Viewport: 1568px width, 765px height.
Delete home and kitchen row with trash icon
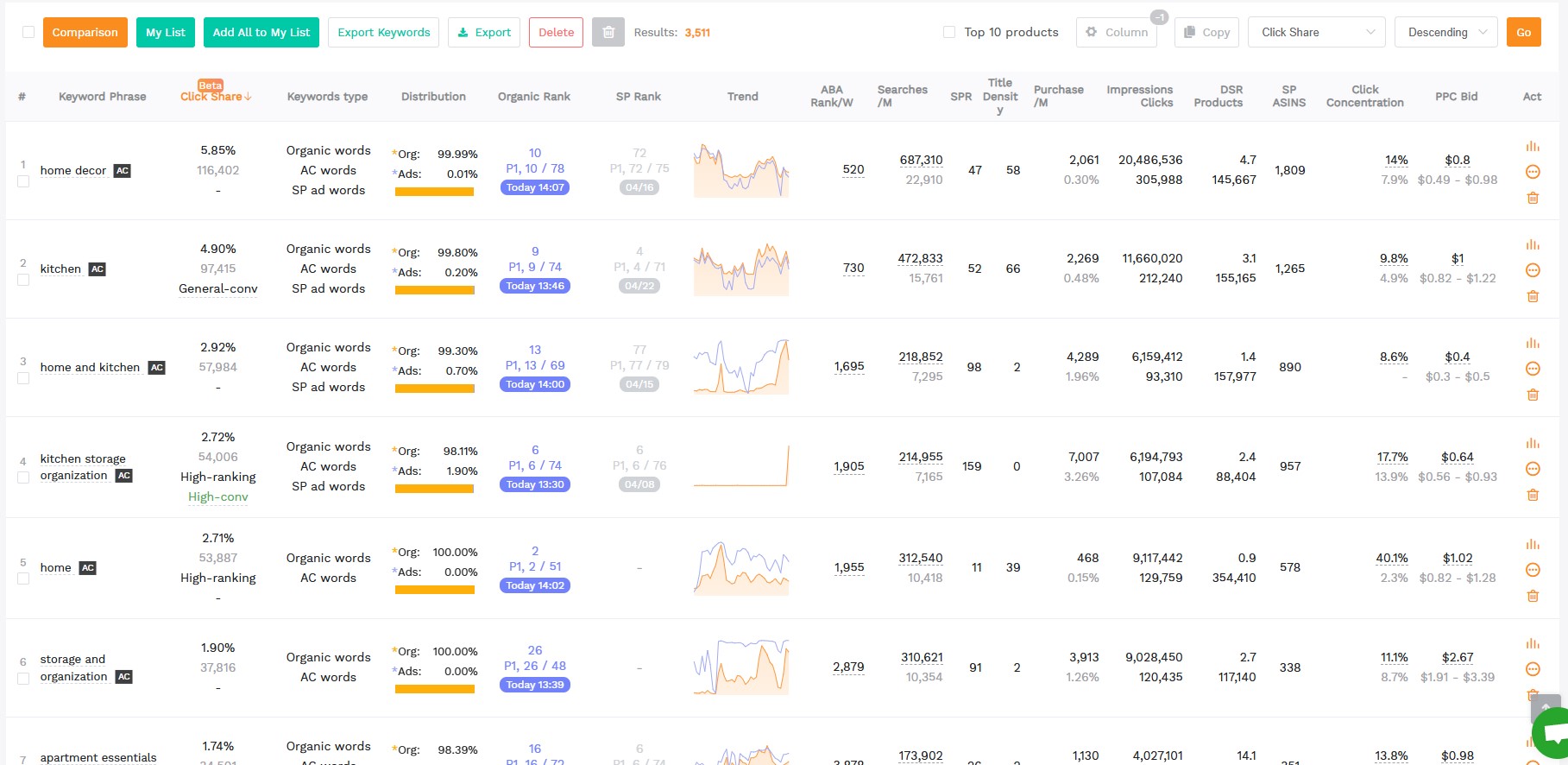1533,395
